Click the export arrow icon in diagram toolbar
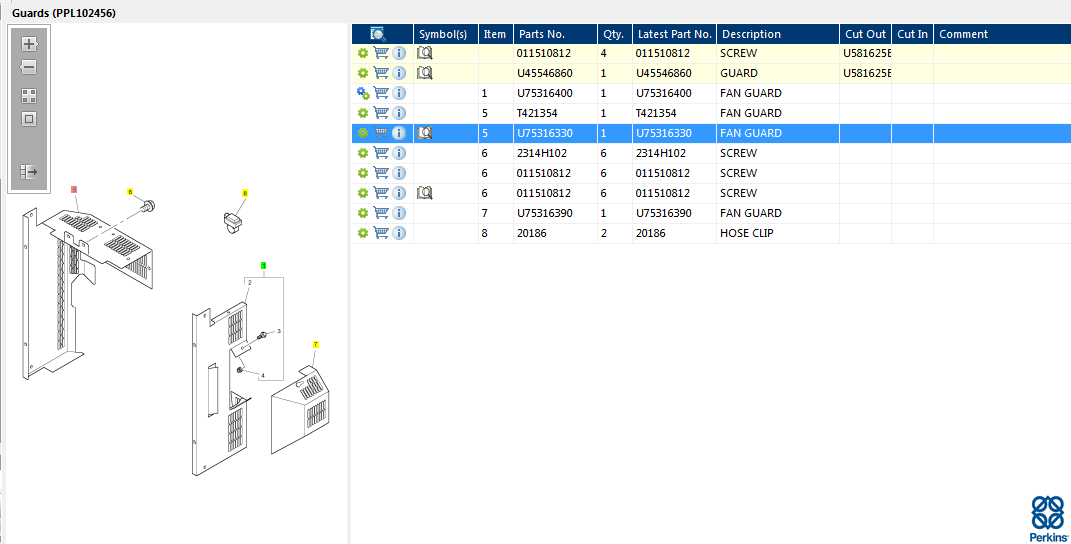 tap(29, 172)
